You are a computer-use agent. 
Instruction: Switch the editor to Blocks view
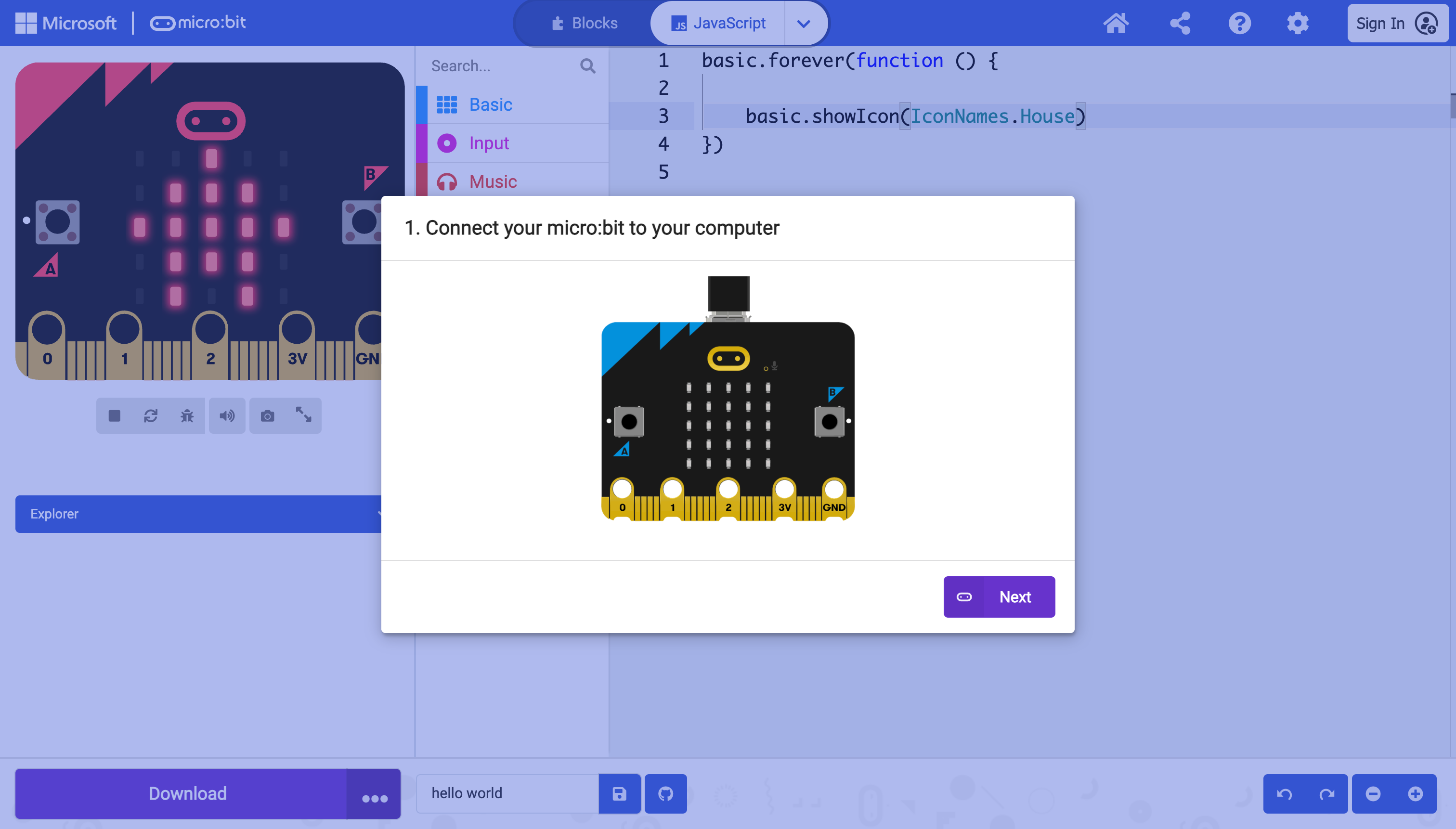coord(584,23)
